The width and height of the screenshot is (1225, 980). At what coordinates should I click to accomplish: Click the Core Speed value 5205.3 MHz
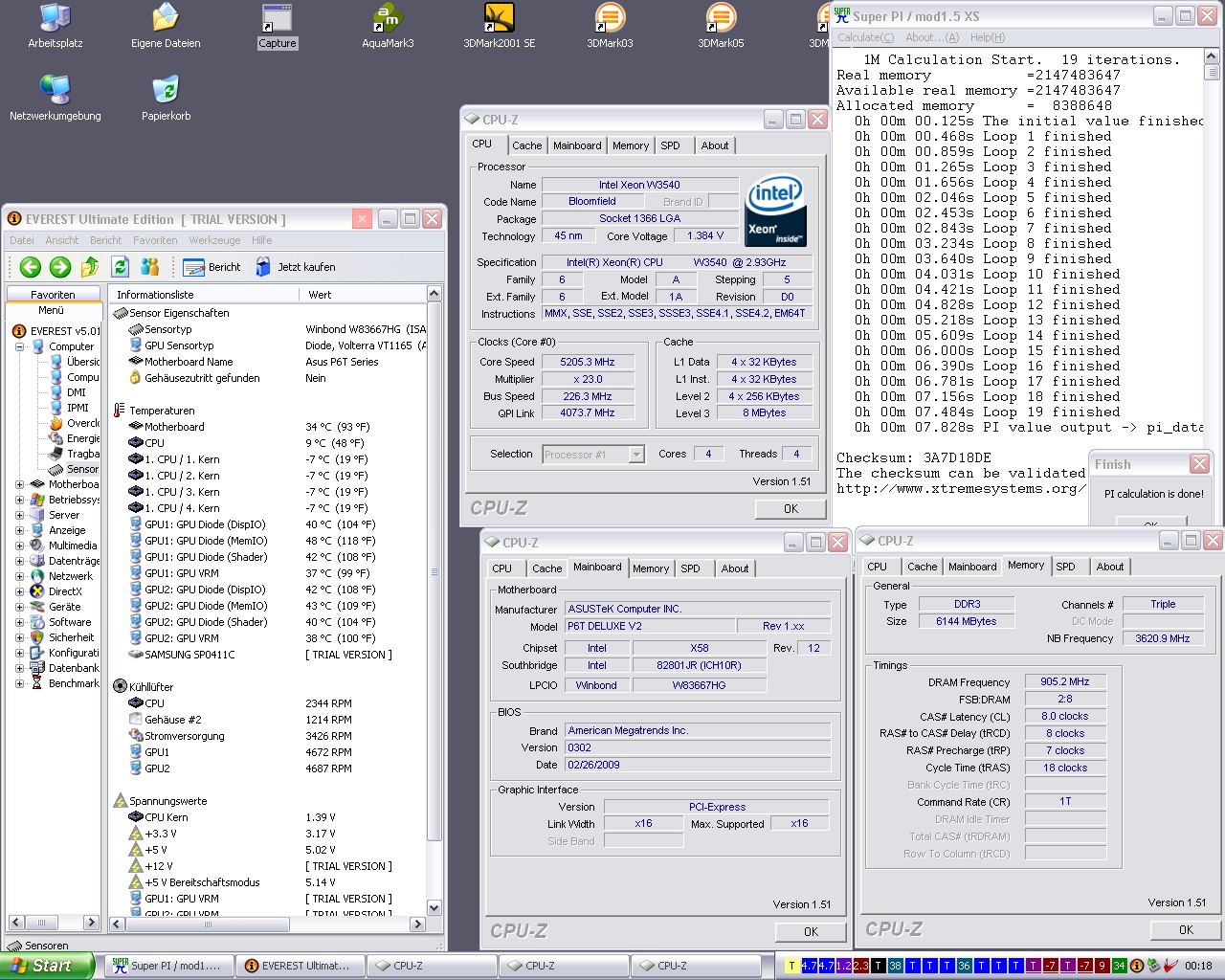tap(588, 362)
